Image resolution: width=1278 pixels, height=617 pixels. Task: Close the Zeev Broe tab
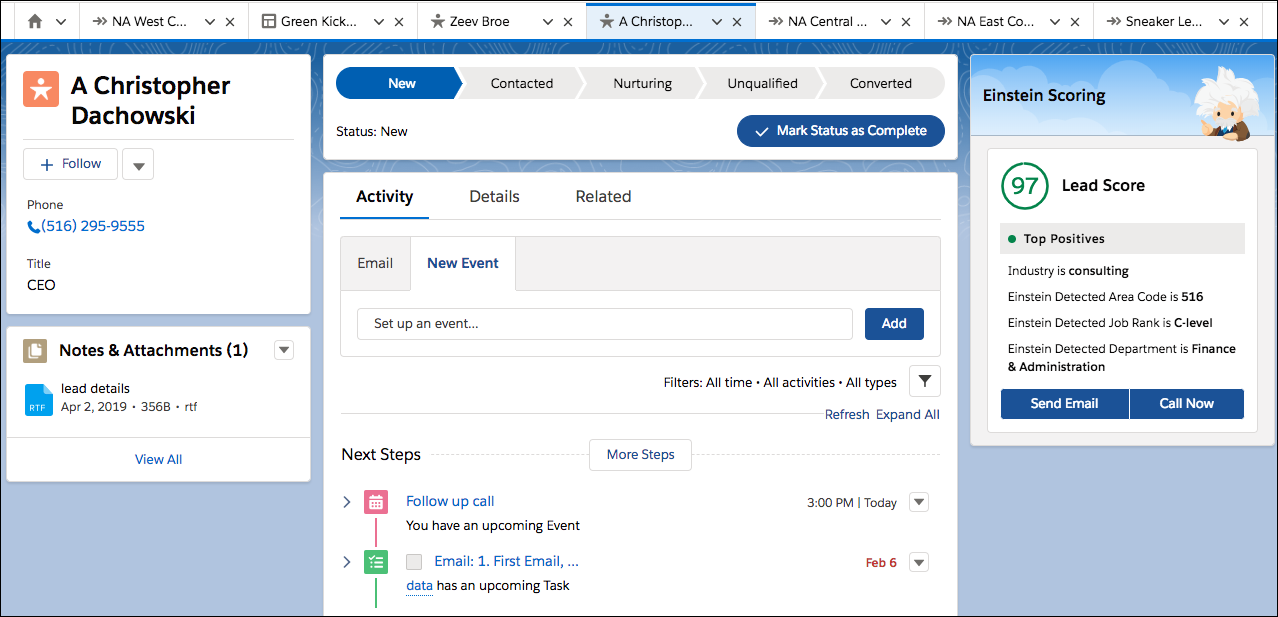569,22
